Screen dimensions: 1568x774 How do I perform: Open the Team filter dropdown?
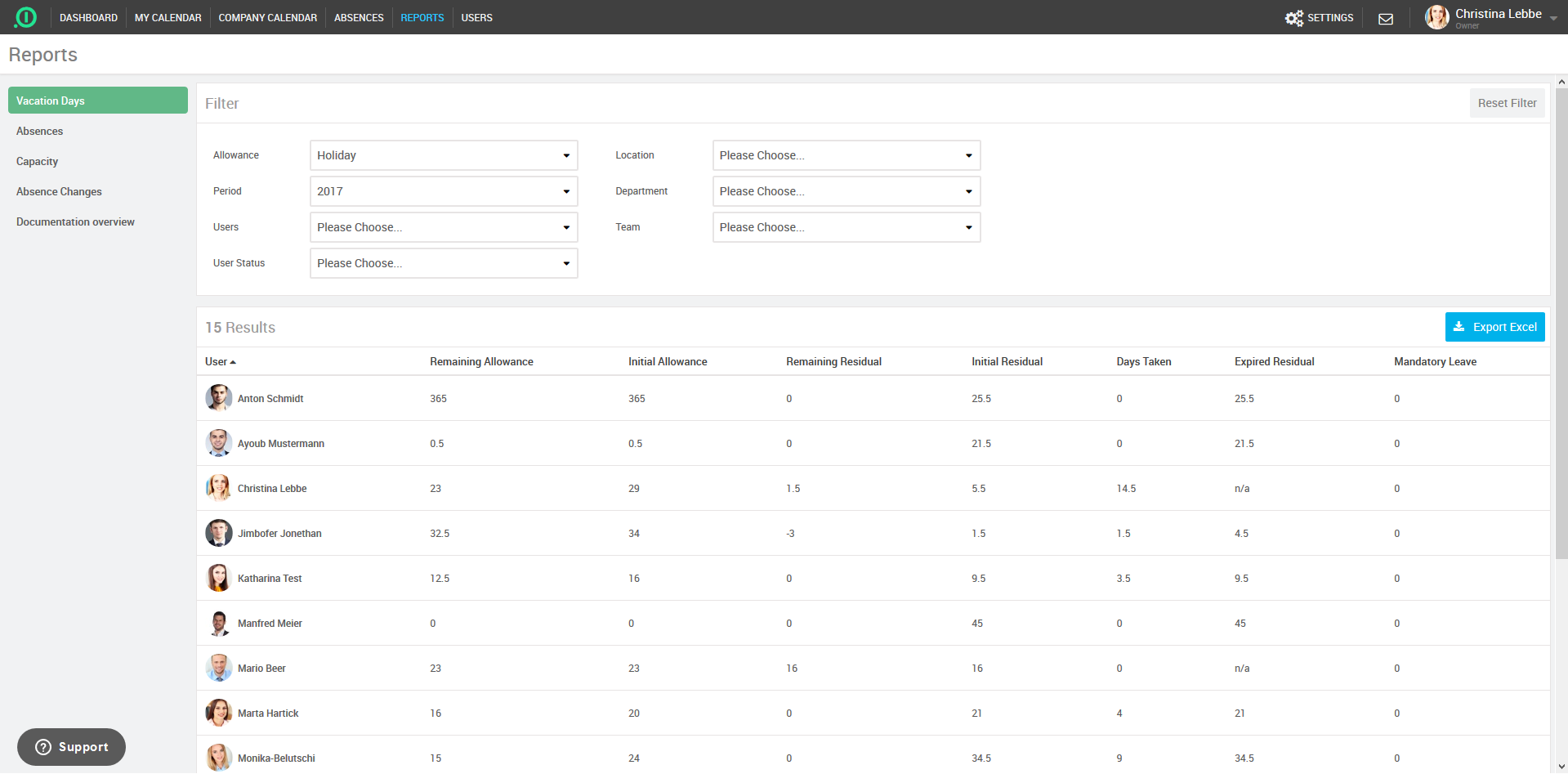point(846,227)
